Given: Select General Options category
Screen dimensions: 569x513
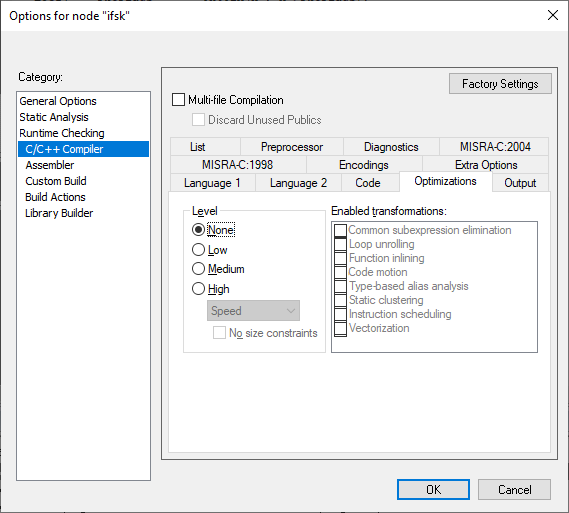Looking at the screenshot, I should tap(83, 101).
